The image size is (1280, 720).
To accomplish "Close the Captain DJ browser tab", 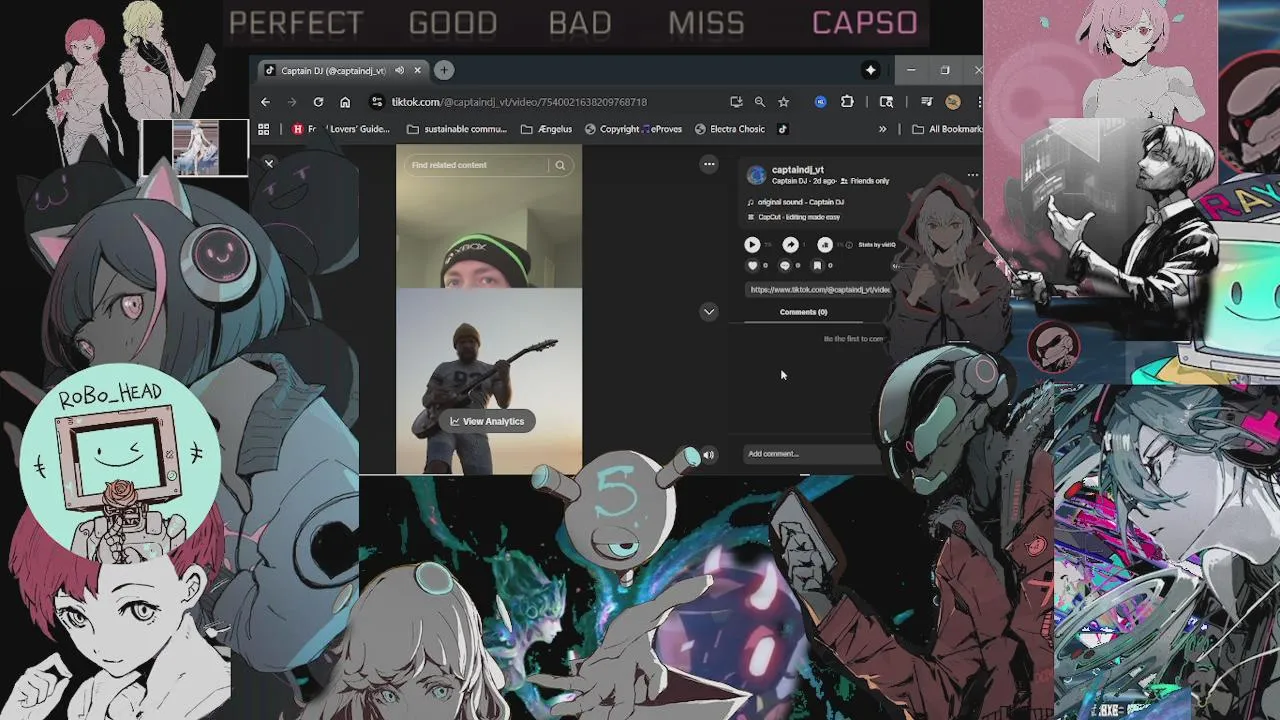I will click(418, 70).
